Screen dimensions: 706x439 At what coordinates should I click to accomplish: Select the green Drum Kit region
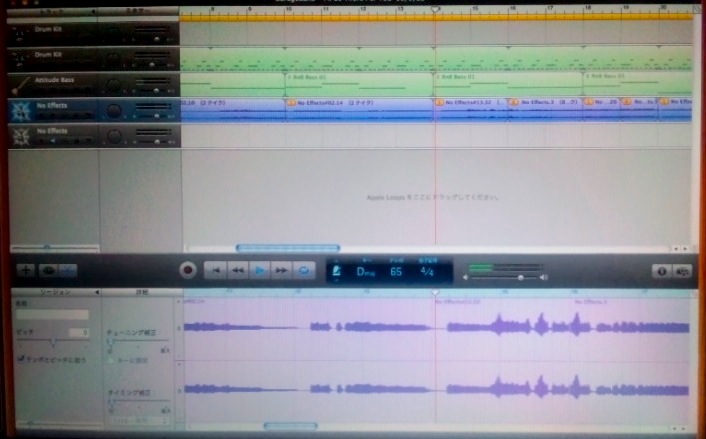click(x=436, y=59)
